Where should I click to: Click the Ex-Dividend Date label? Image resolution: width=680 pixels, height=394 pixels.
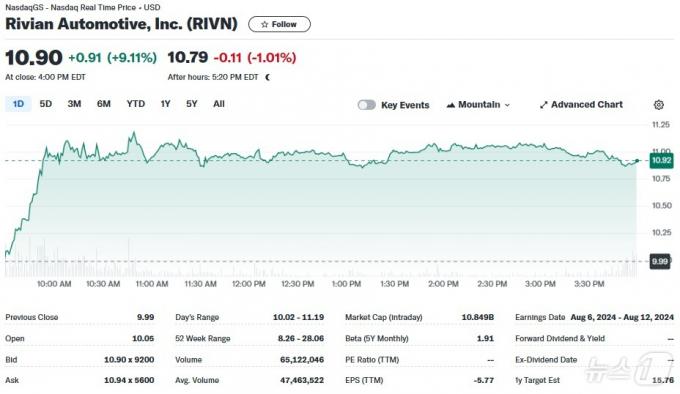546,360
